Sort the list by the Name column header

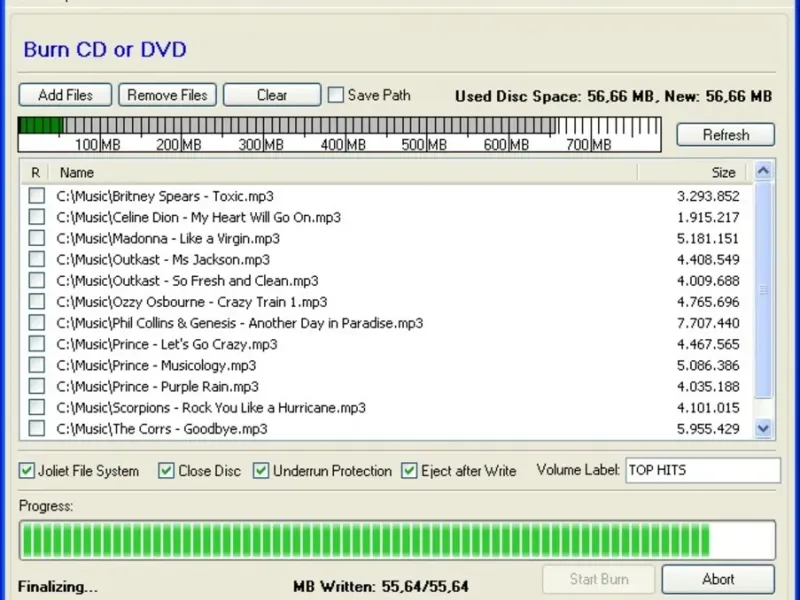point(343,172)
